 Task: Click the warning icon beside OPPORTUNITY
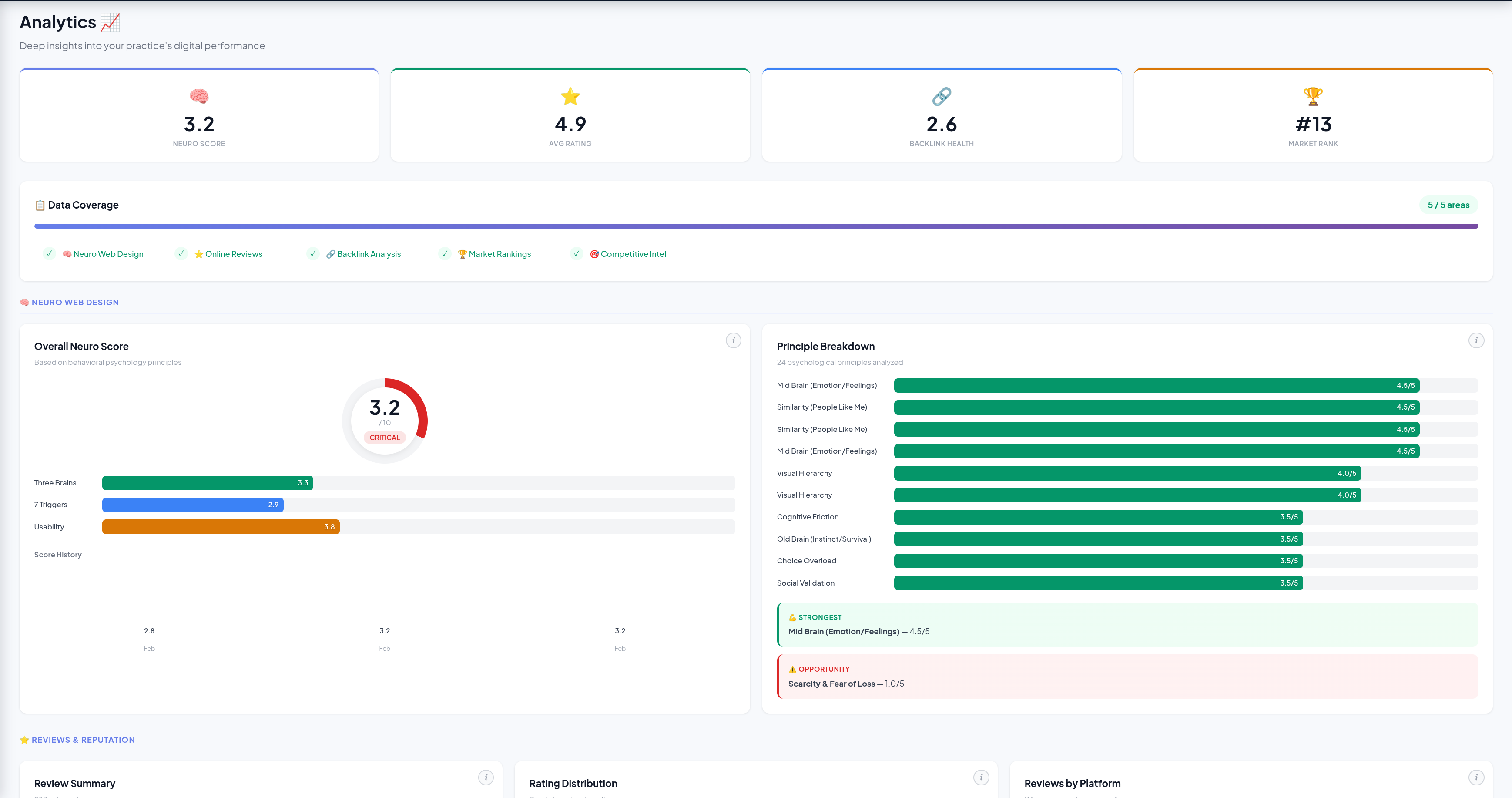point(792,670)
